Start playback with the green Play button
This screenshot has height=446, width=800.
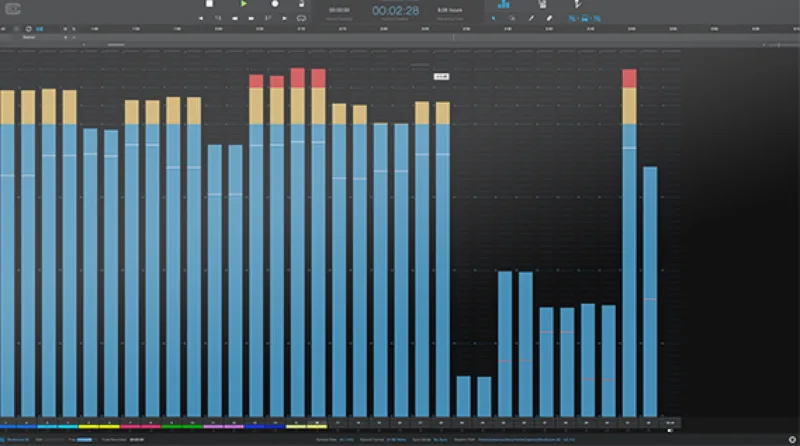(x=244, y=4)
